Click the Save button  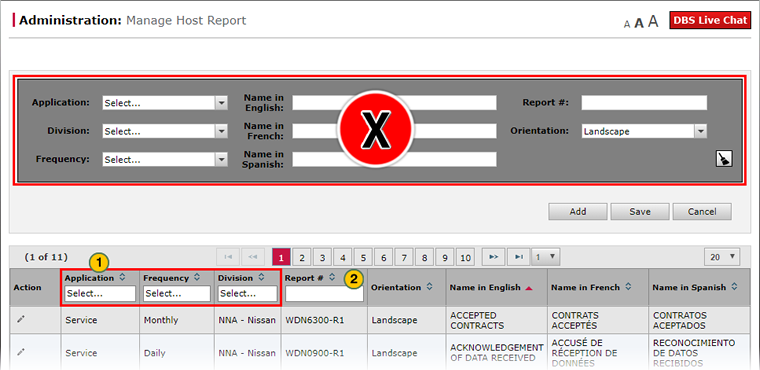click(x=640, y=211)
